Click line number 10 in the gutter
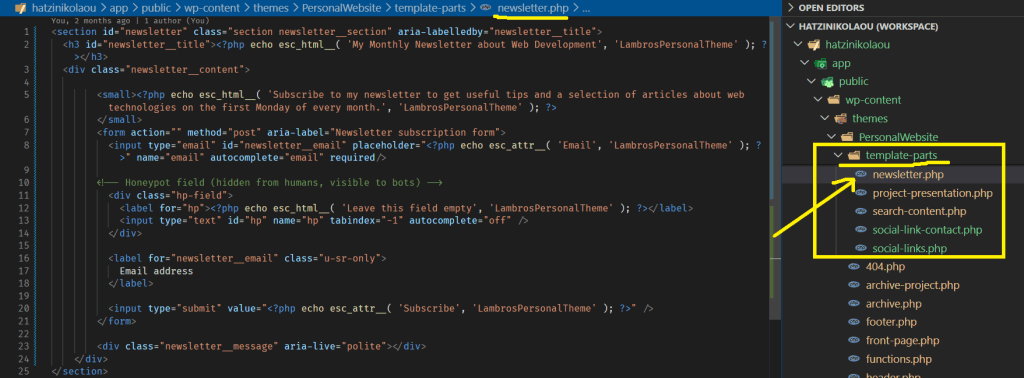1024x378 pixels. 23,182
